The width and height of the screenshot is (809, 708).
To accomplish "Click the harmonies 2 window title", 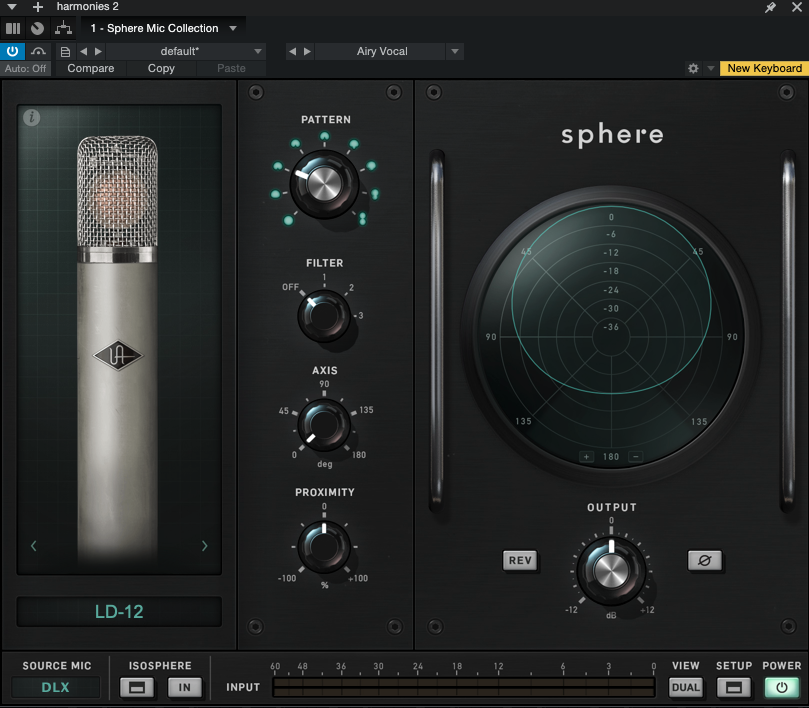I will (x=88, y=7).
